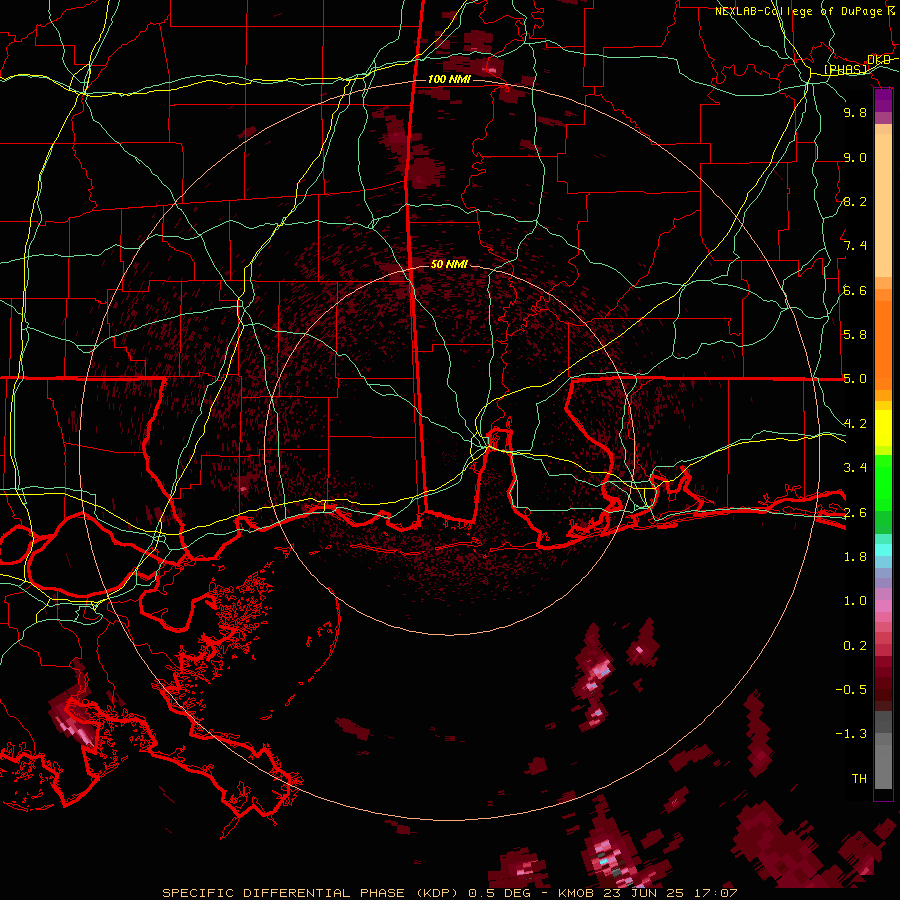
Task: Pick the gray TH segment of color bar
Action: tap(883, 766)
